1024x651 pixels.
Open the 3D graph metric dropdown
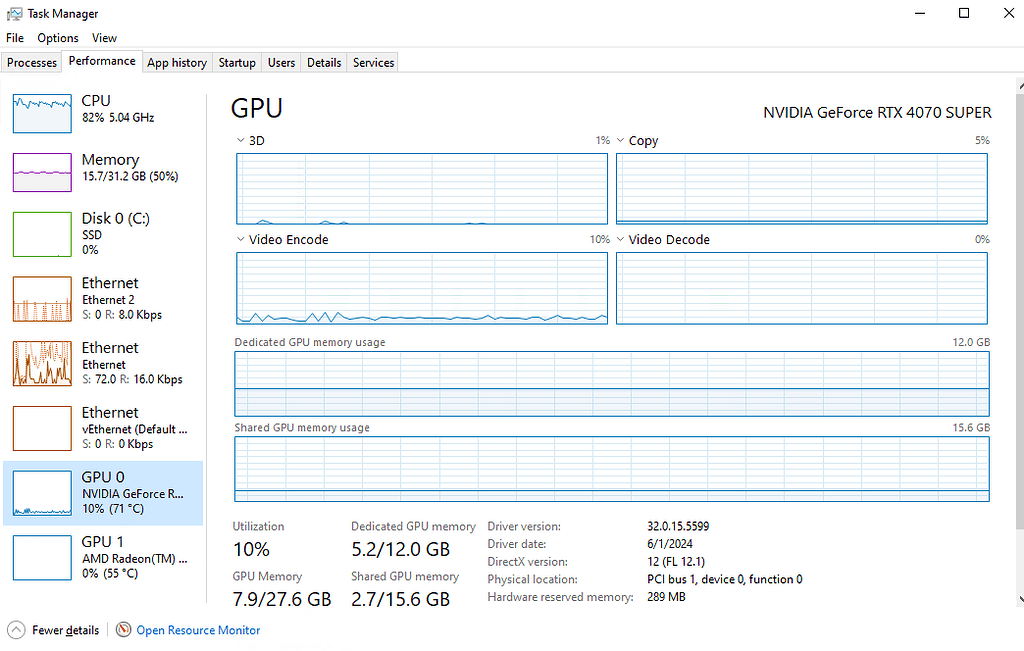[241, 140]
